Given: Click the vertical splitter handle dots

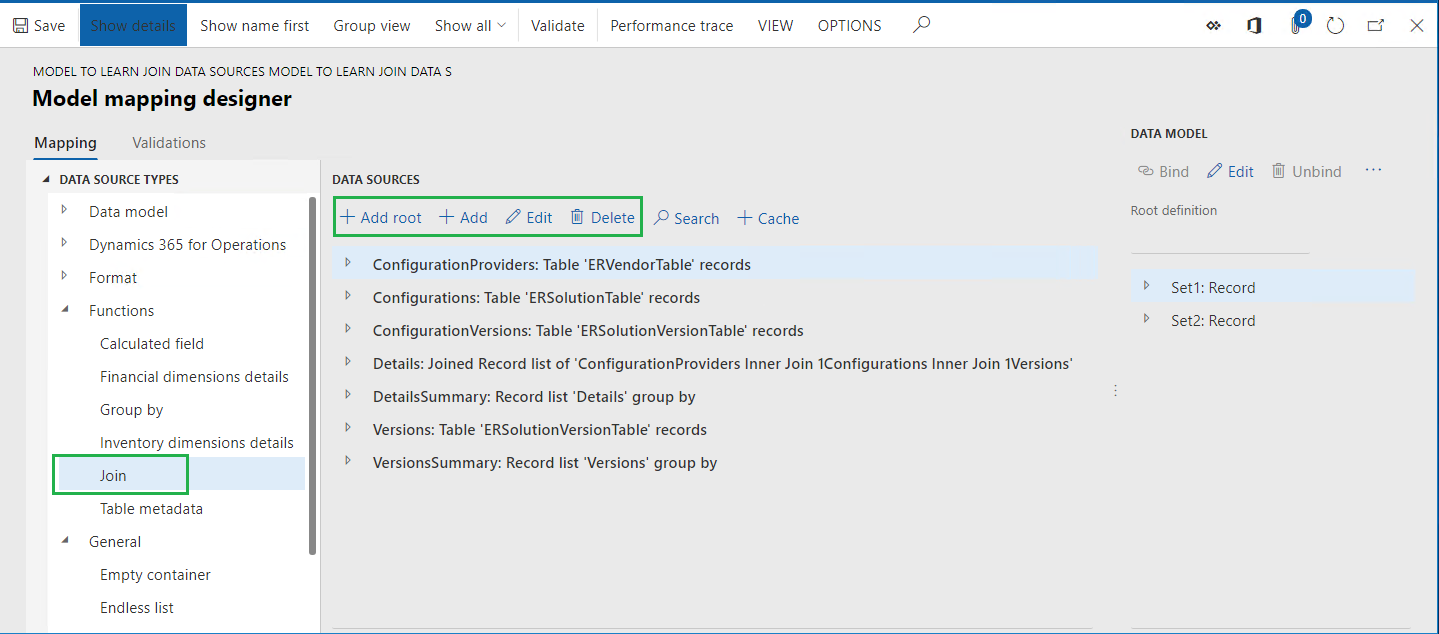Looking at the screenshot, I should (x=1115, y=391).
